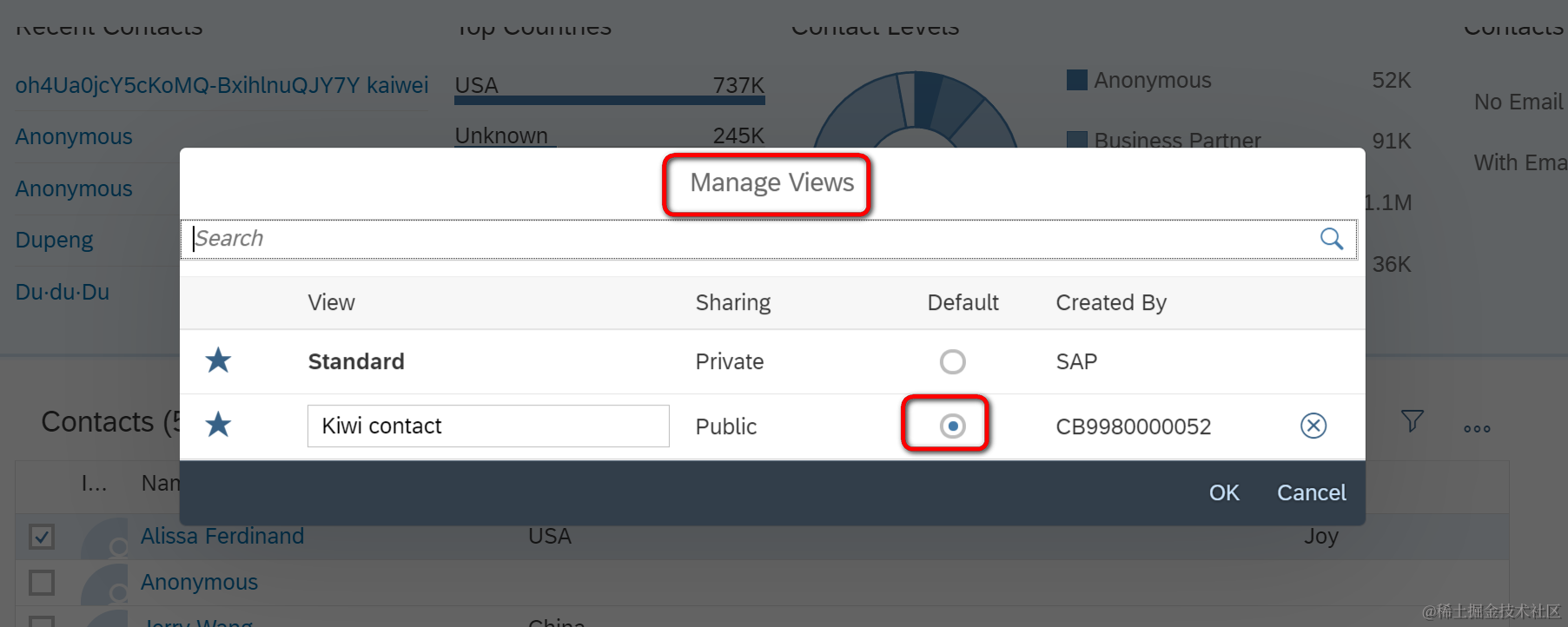Edit the Kiwi contact view name field

[x=488, y=426]
